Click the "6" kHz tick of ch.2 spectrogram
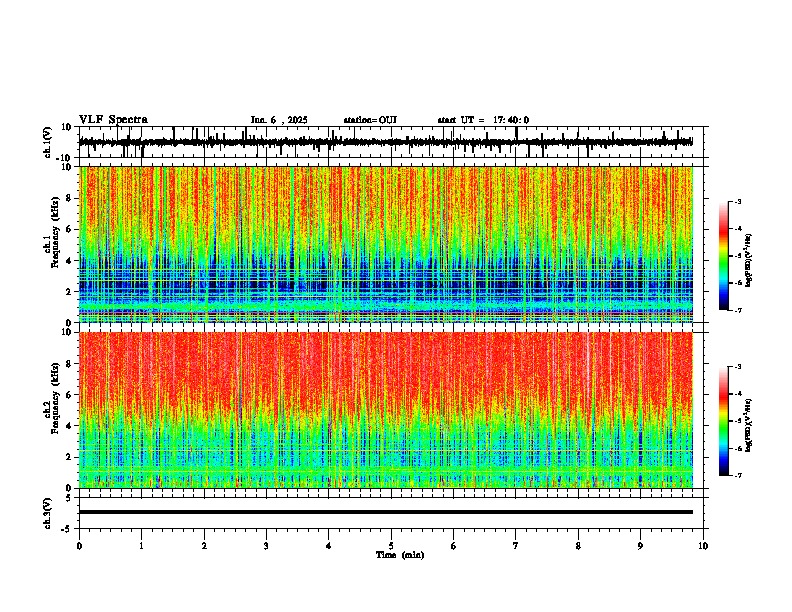 70,395
